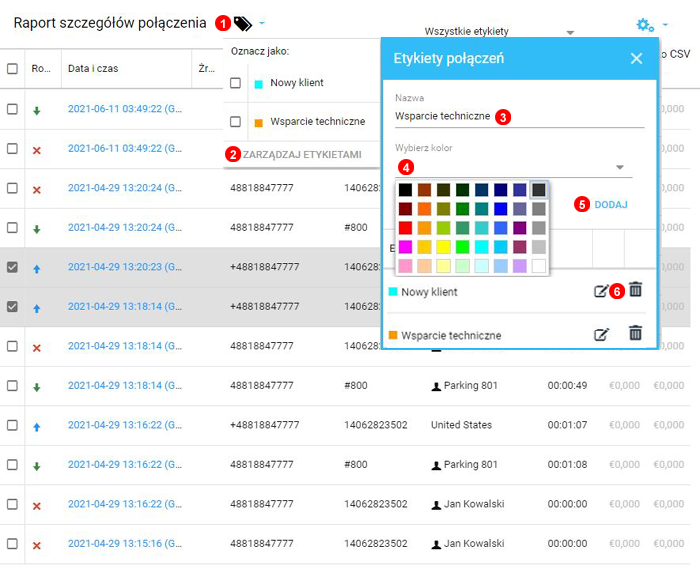Click the person icon next to Parking 801

tap(436, 385)
